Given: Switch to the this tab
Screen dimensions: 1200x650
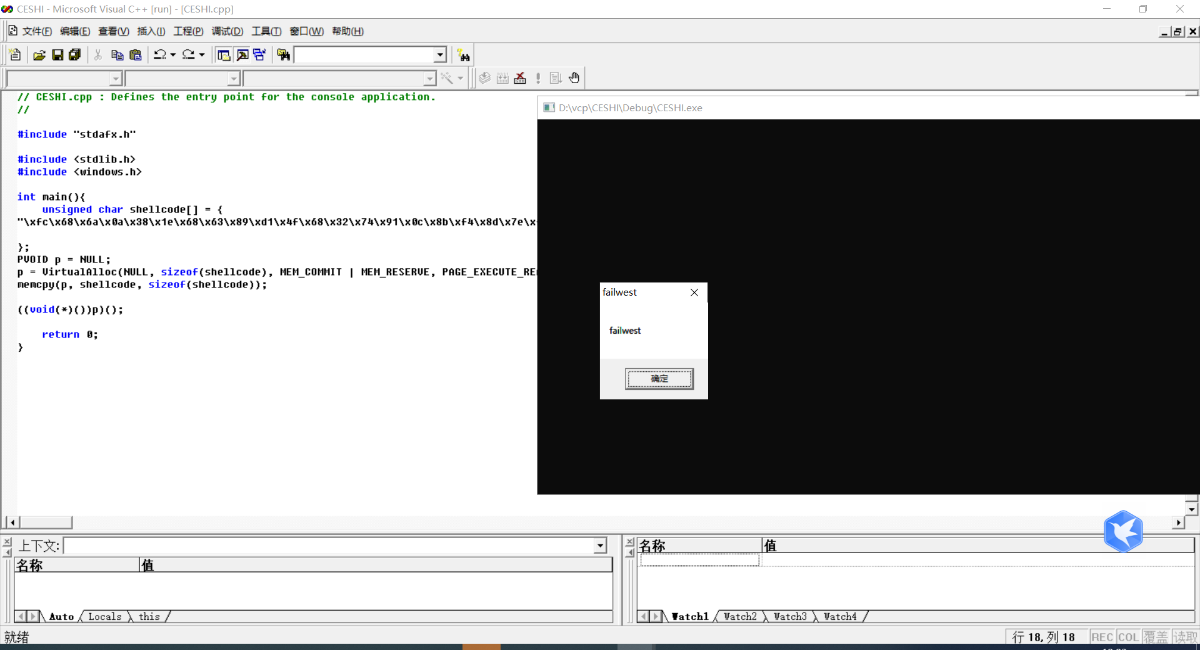Looking at the screenshot, I should (149, 617).
